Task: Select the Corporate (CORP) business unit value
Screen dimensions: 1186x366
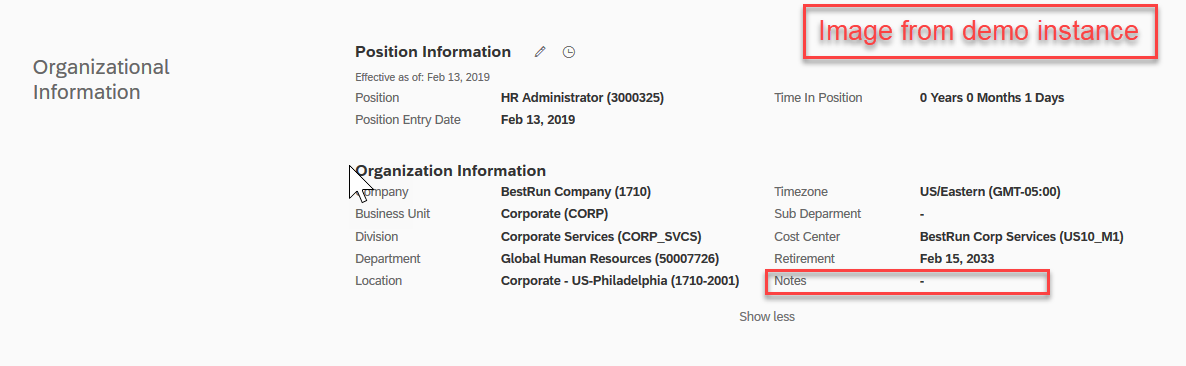Action: pyautogui.click(x=554, y=214)
